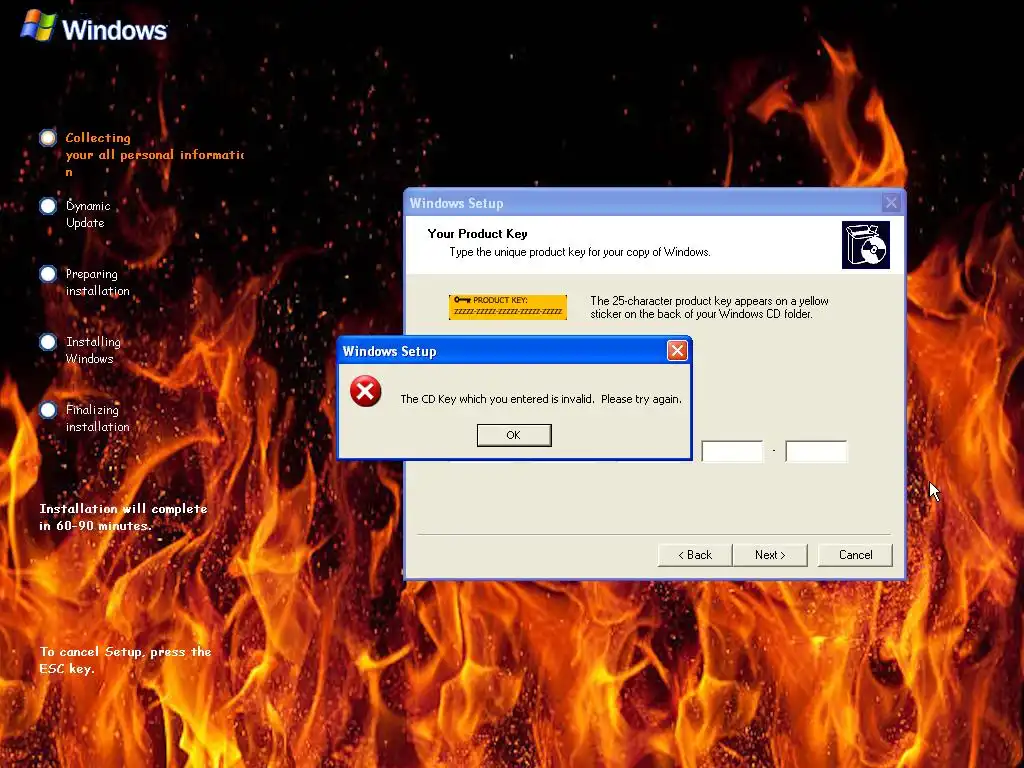The width and height of the screenshot is (1024, 768).
Task: Close the Your Product Key window
Action: [x=891, y=202]
